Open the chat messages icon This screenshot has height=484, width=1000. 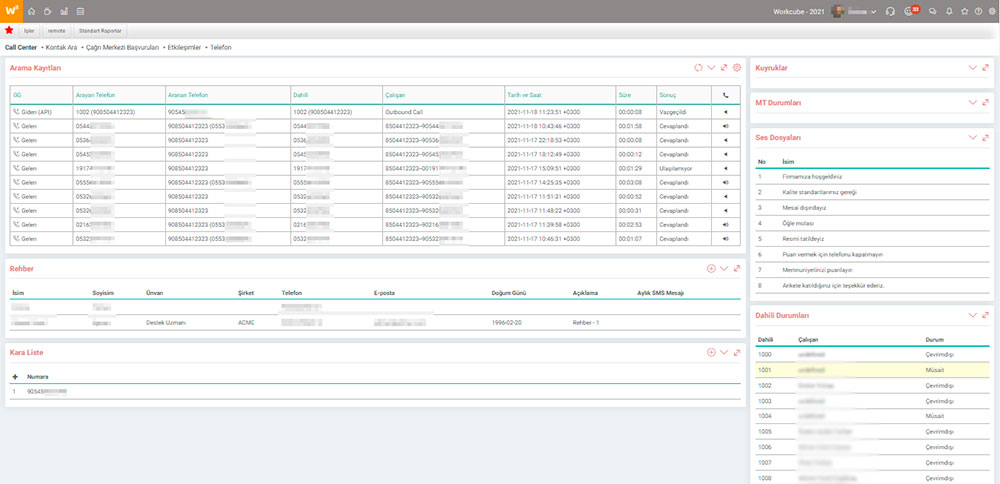(933, 11)
